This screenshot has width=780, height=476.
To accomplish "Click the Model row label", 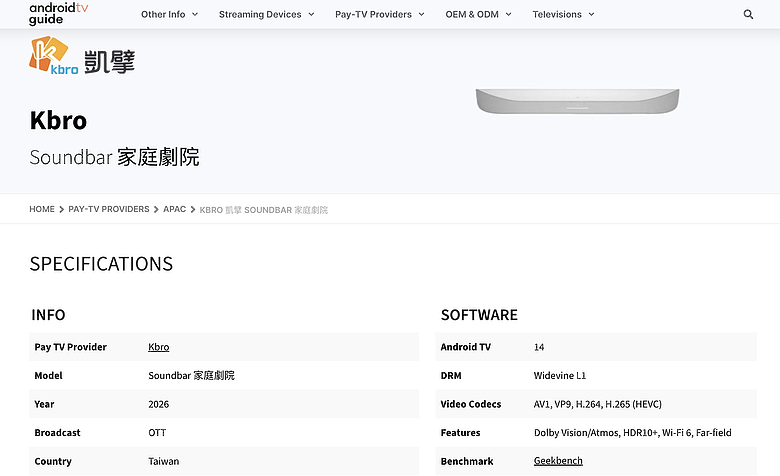I will [48, 376].
